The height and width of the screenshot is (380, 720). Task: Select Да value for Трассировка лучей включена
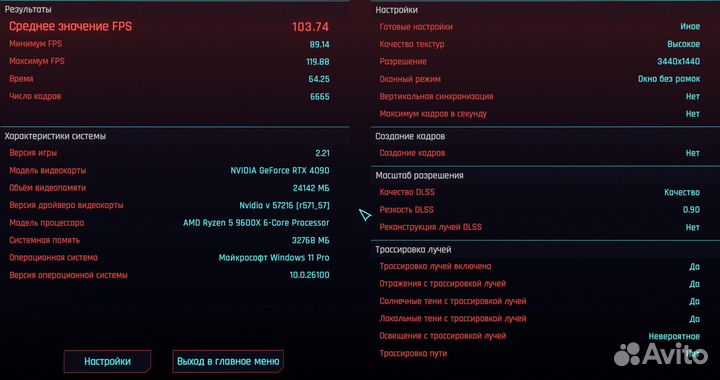coord(695,267)
